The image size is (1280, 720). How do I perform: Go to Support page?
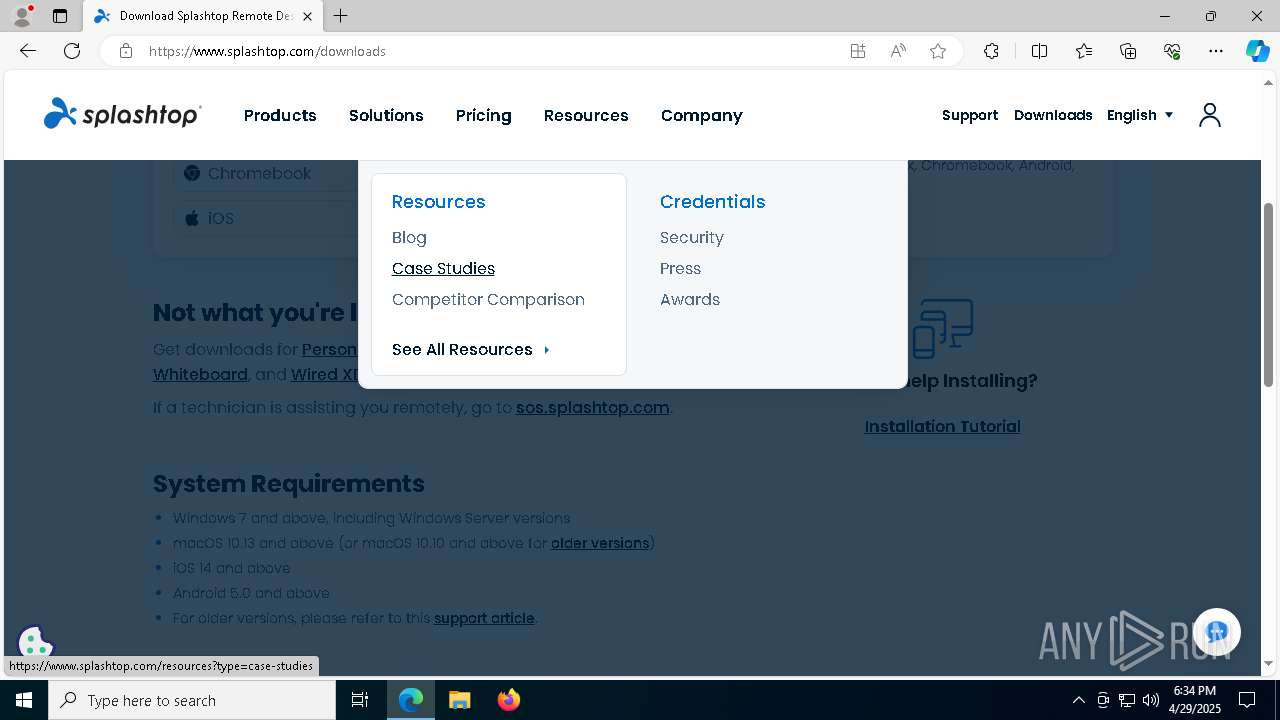(x=970, y=115)
